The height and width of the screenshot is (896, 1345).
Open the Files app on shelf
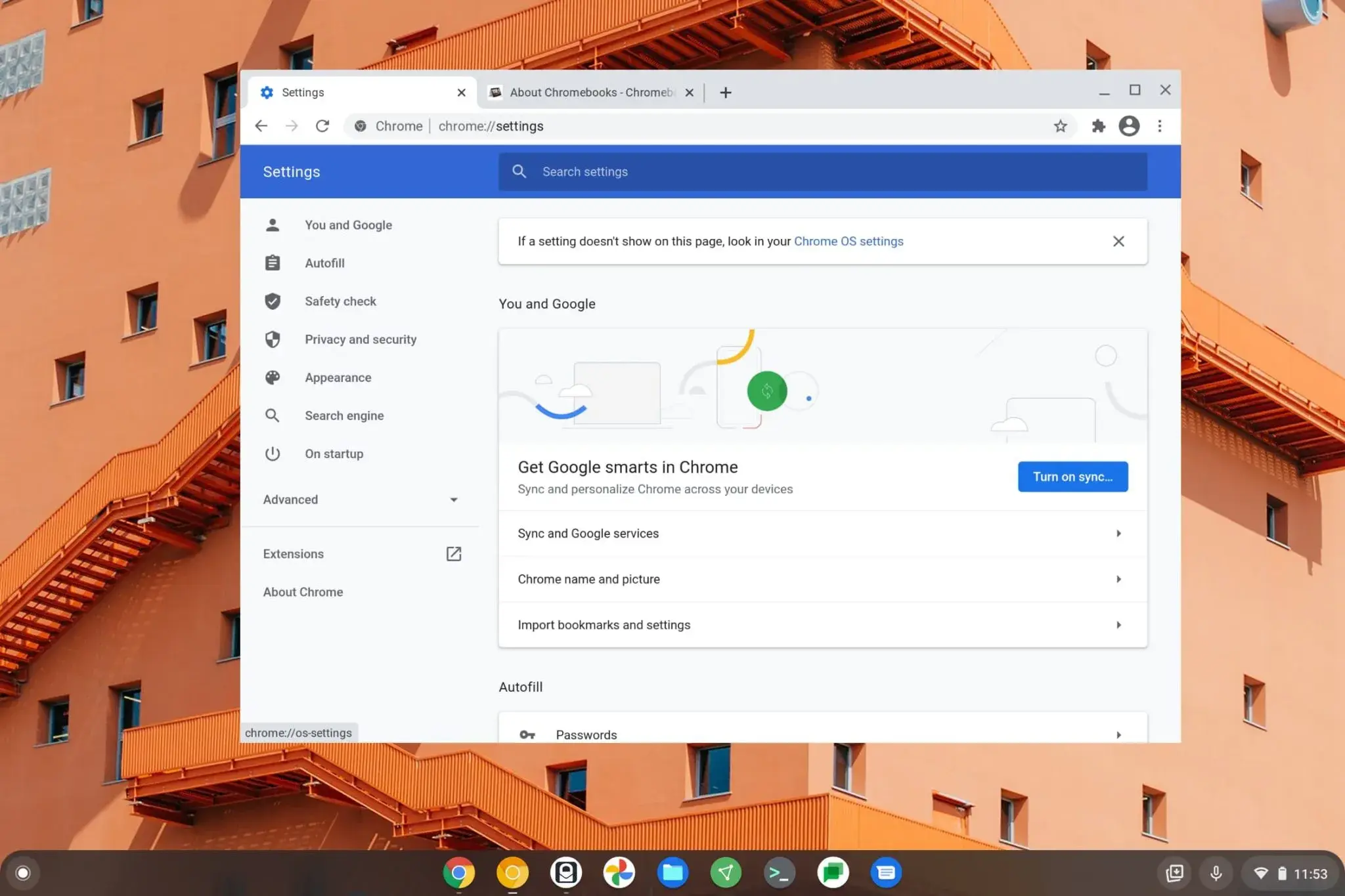672,873
